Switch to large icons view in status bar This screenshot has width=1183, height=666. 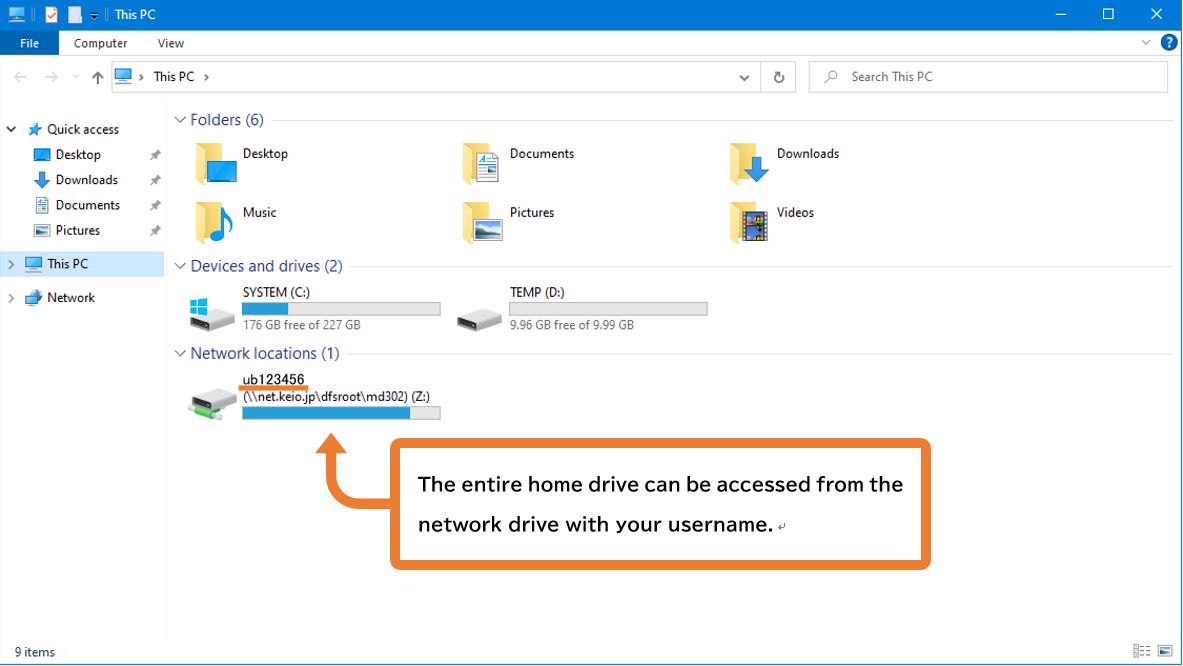tap(1163, 652)
